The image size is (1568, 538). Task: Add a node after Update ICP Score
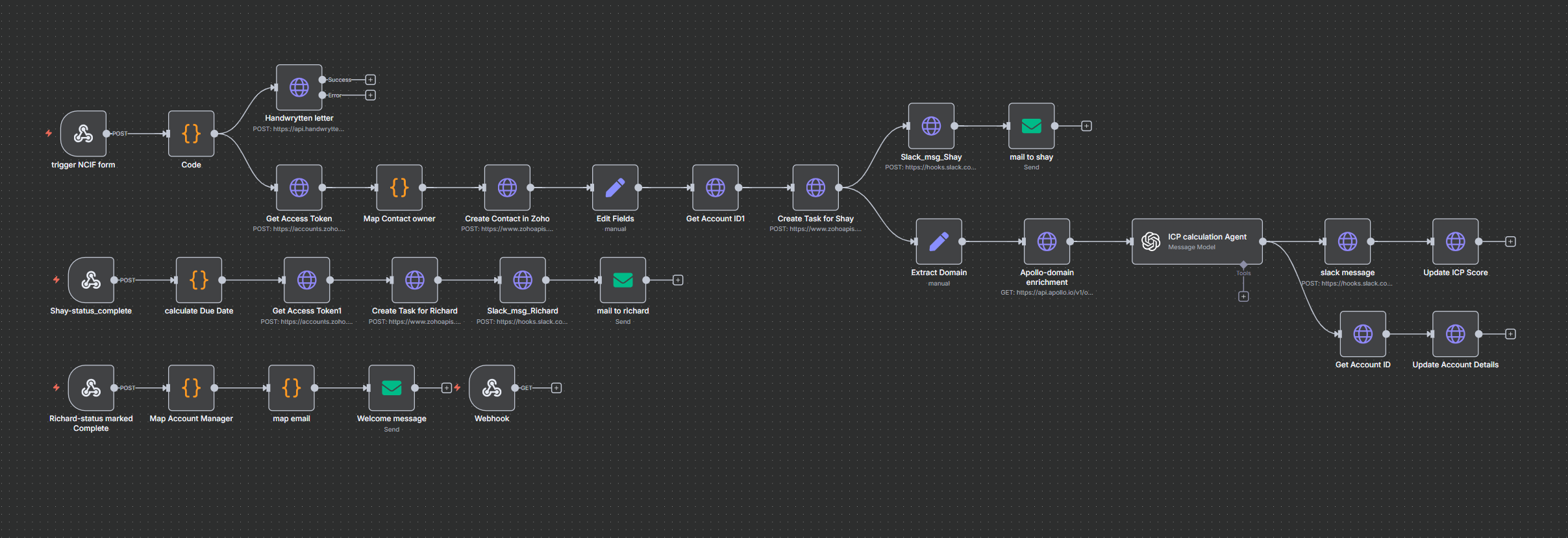[1511, 241]
